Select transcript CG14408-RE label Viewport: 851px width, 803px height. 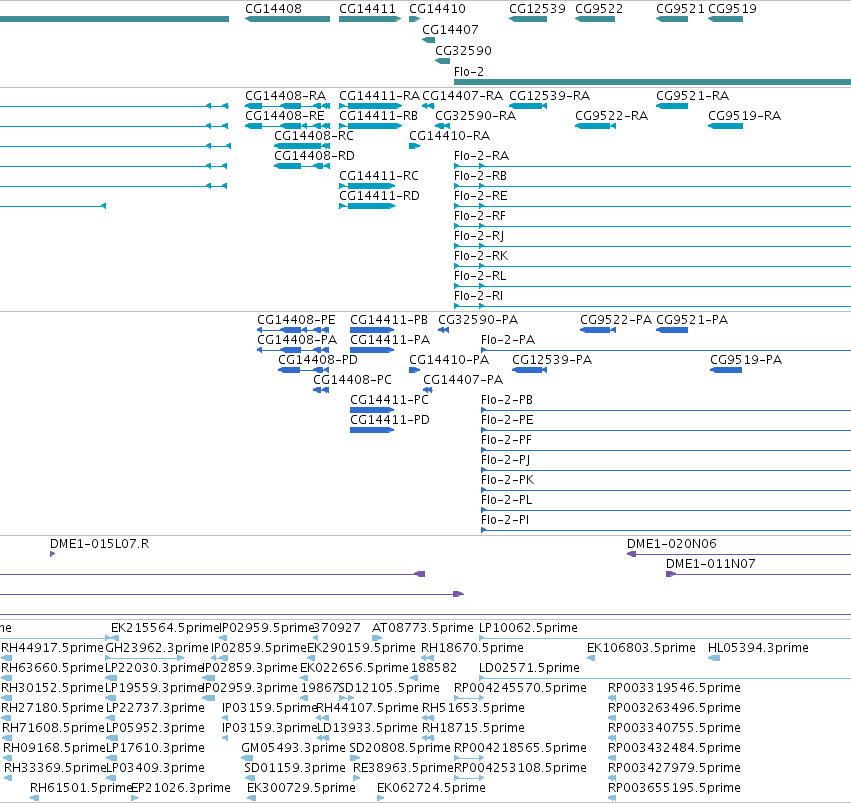(284, 116)
